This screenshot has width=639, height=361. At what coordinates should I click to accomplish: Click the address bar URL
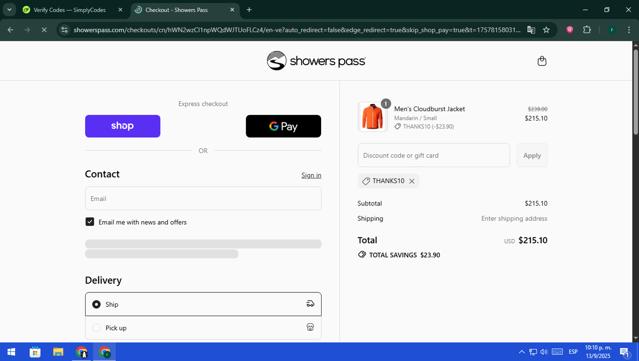297,30
